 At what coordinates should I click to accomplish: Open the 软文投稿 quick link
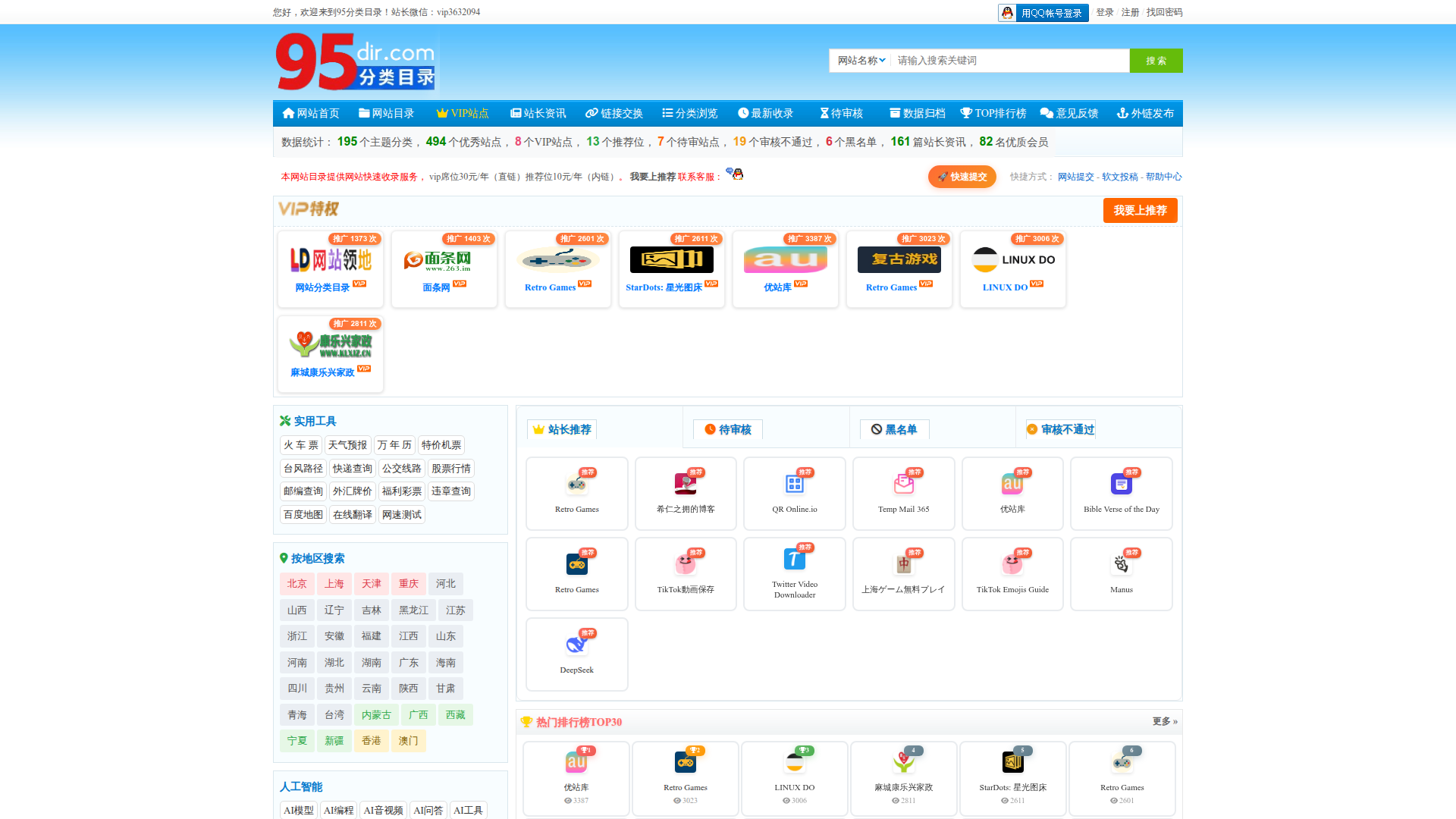1120,177
